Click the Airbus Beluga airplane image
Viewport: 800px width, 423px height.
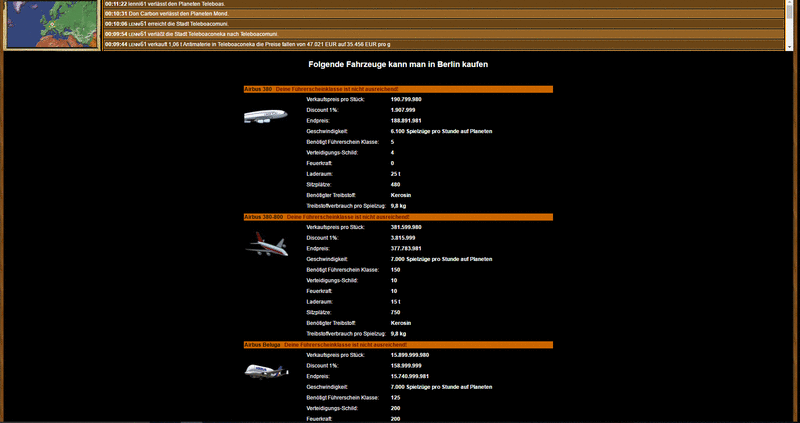pyautogui.click(x=266, y=371)
